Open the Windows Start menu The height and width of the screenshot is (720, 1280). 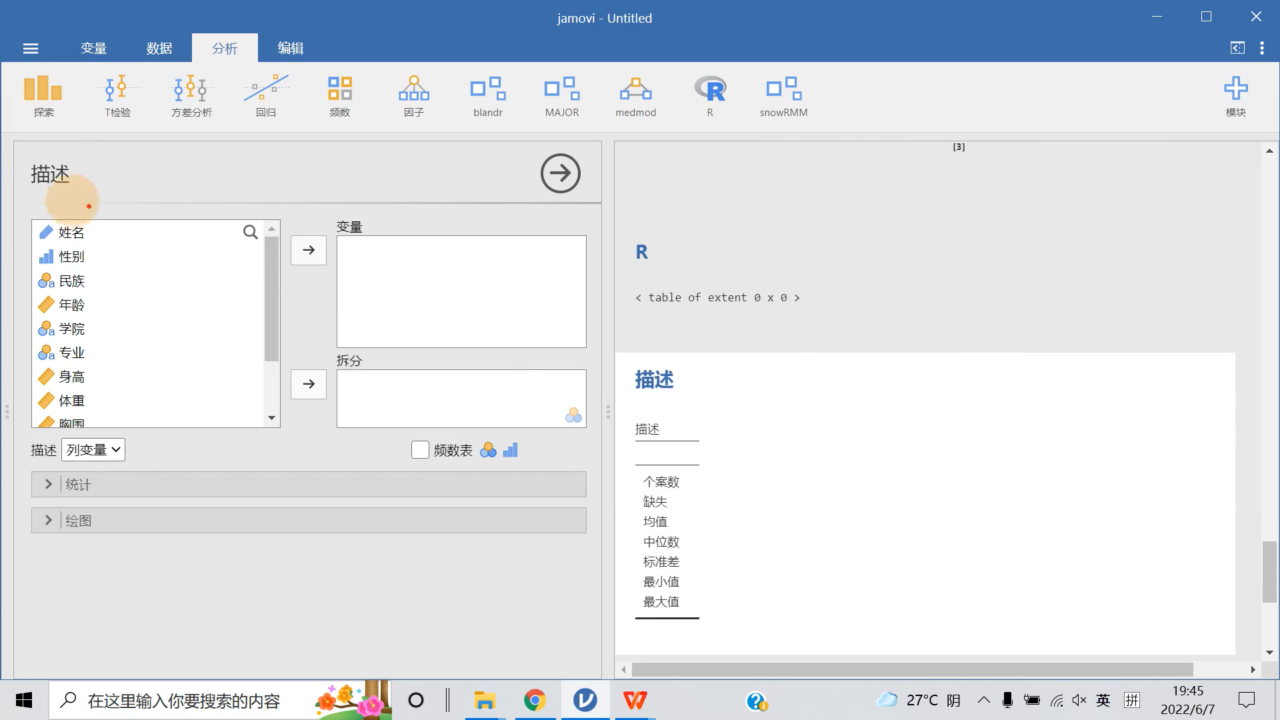24,700
